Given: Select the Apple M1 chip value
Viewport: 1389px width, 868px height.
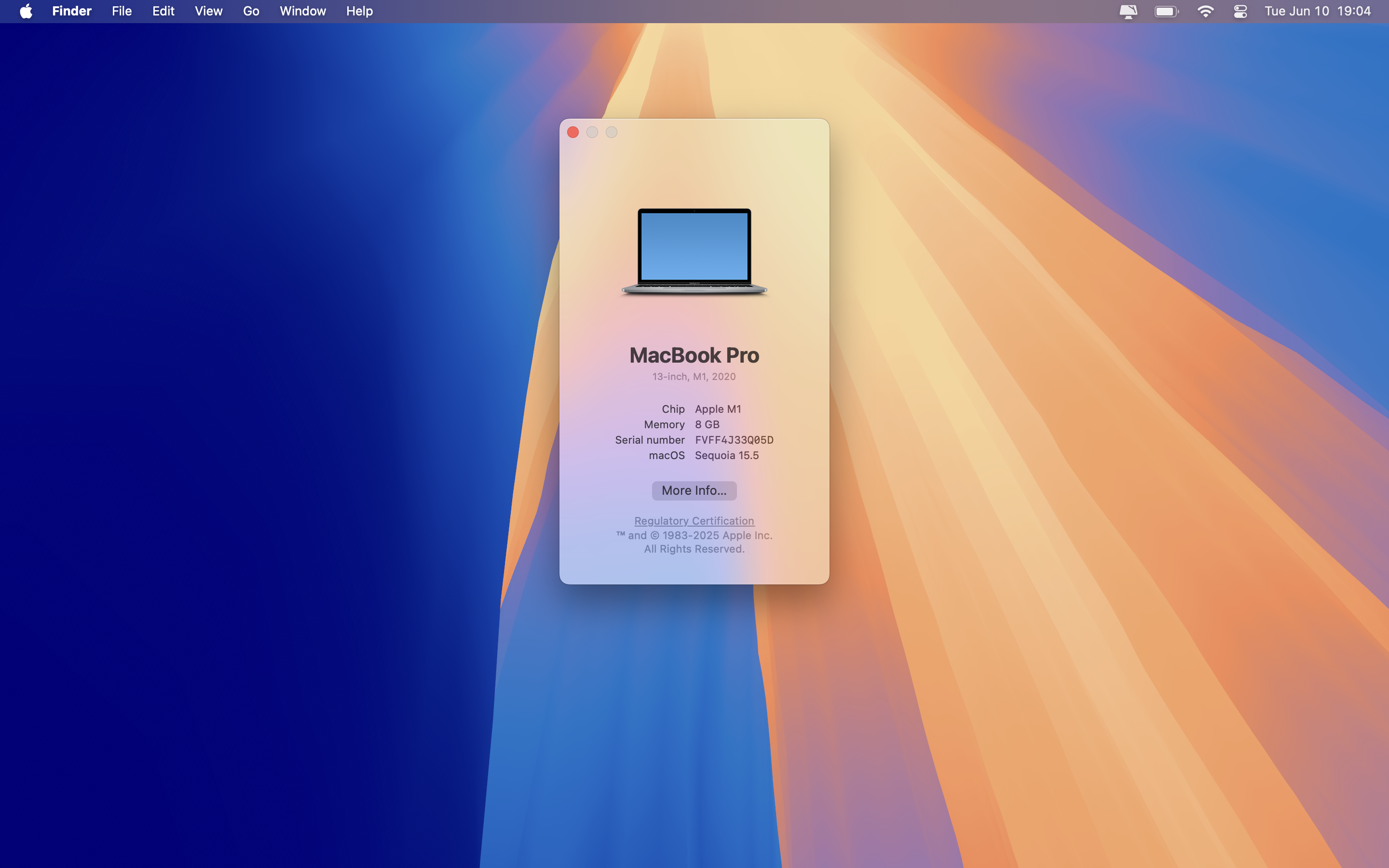Looking at the screenshot, I should (x=718, y=409).
